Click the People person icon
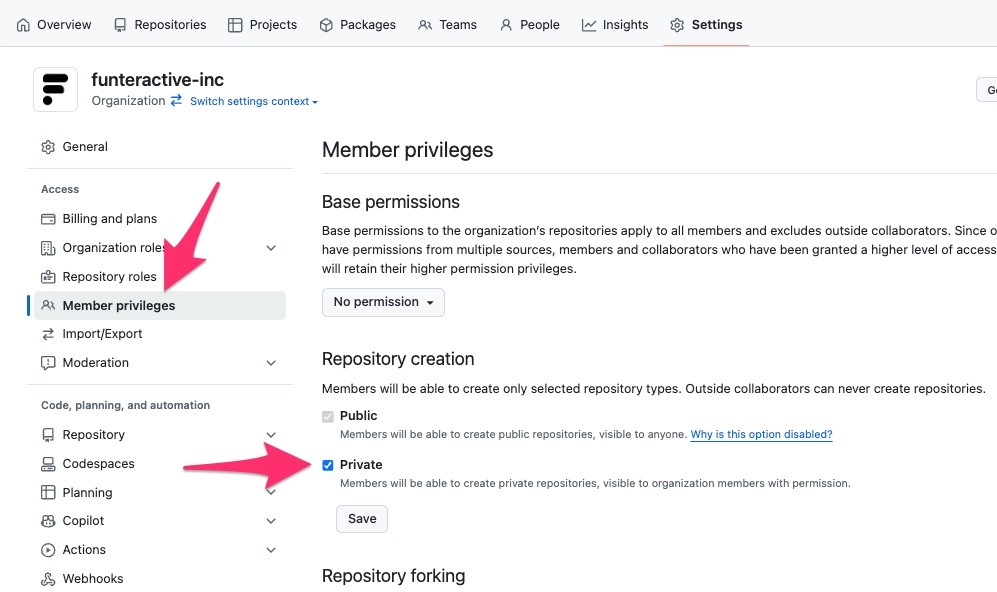Viewport: 997px width, 592px height. pyautogui.click(x=506, y=25)
